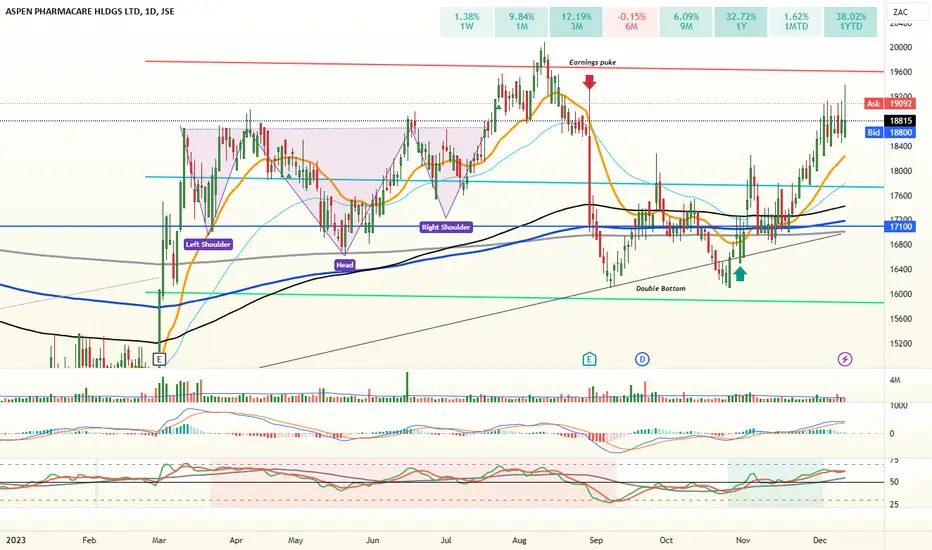This screenshot has height=550, width=932.
Task: Click the Mar label on time axis
Action: click(159, 540)
